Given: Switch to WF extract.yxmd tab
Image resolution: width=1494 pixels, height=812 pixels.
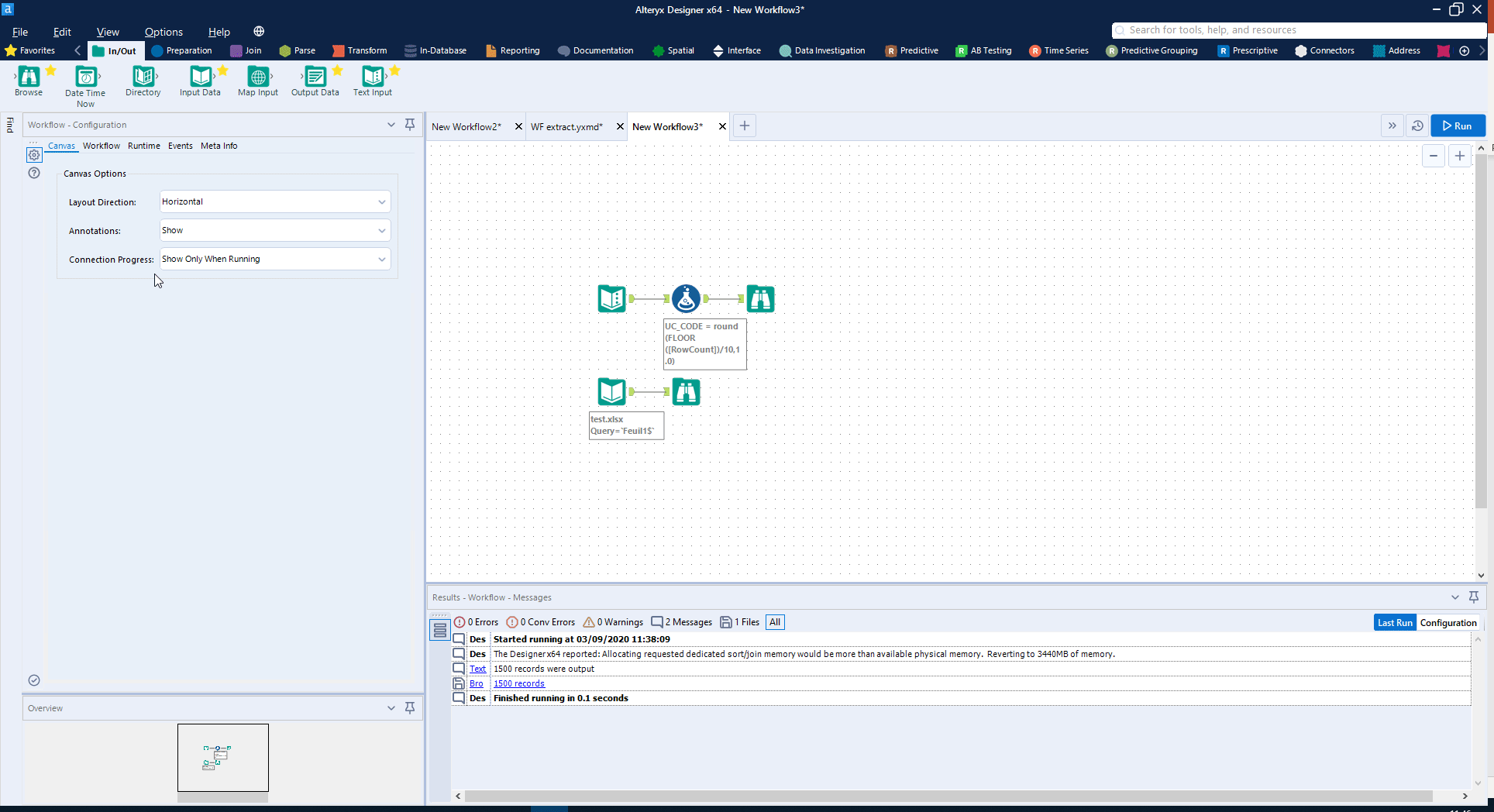Looking at the screenshot, I should pos(566,126).
